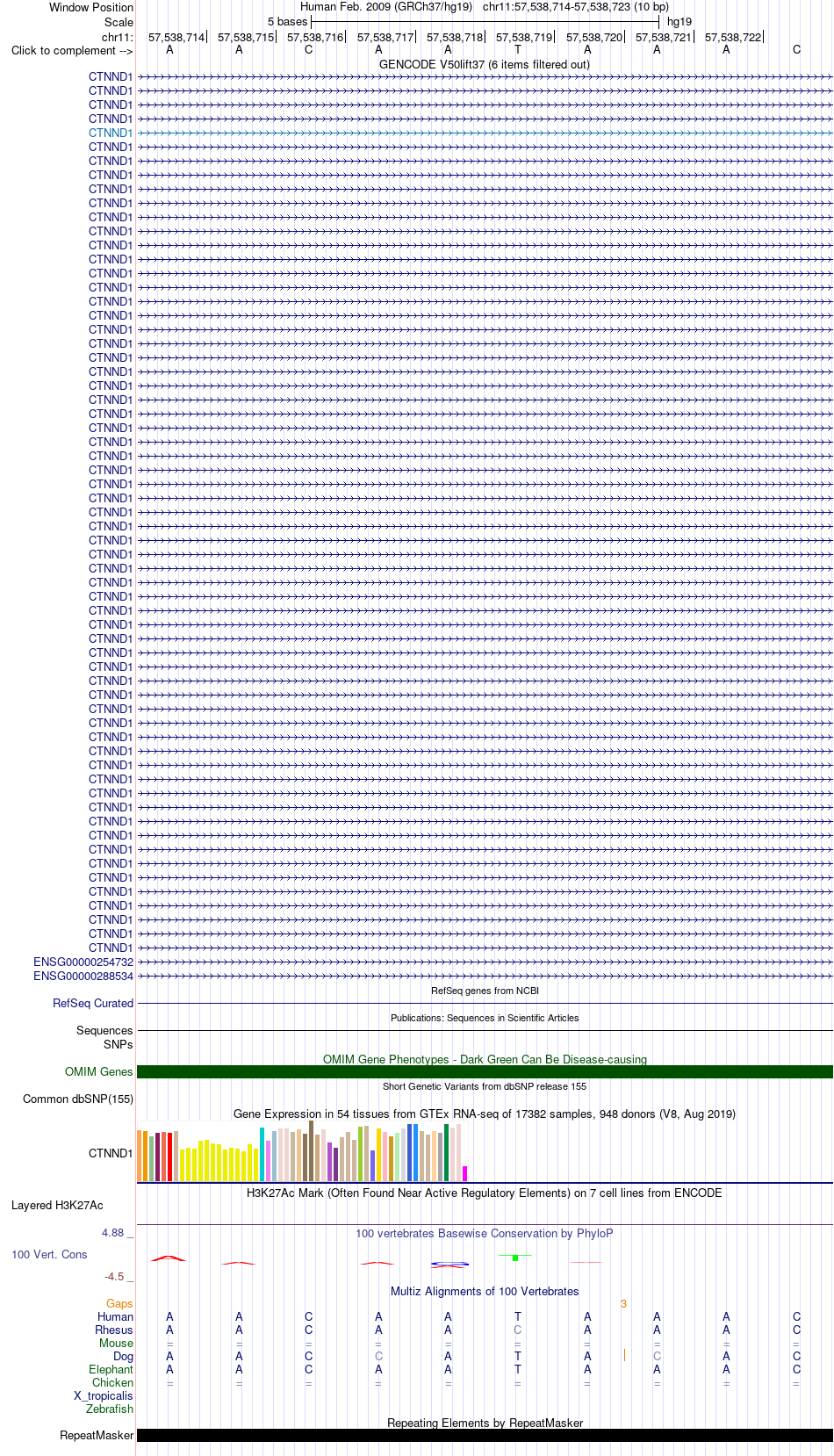Click '100 vertebrates Basewise Conservation by PhyloP' title
834x1456 pixels.
click(485, 1233)
